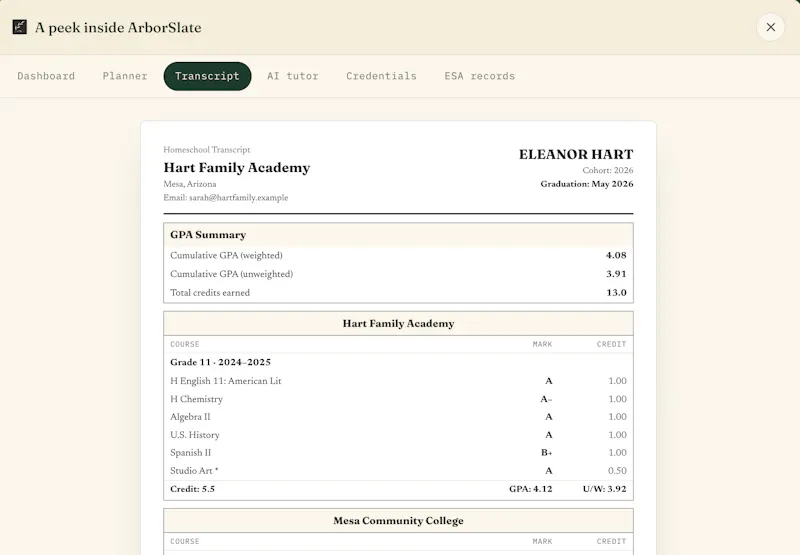Click the 'Hart Family Academy' course table header
This screenshot has width=800, height=555.
pyautogui.click(x=398, y=323)
